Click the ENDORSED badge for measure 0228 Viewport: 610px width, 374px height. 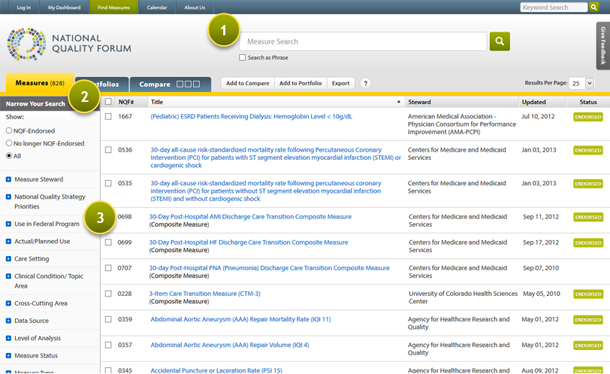click(588, 294)
